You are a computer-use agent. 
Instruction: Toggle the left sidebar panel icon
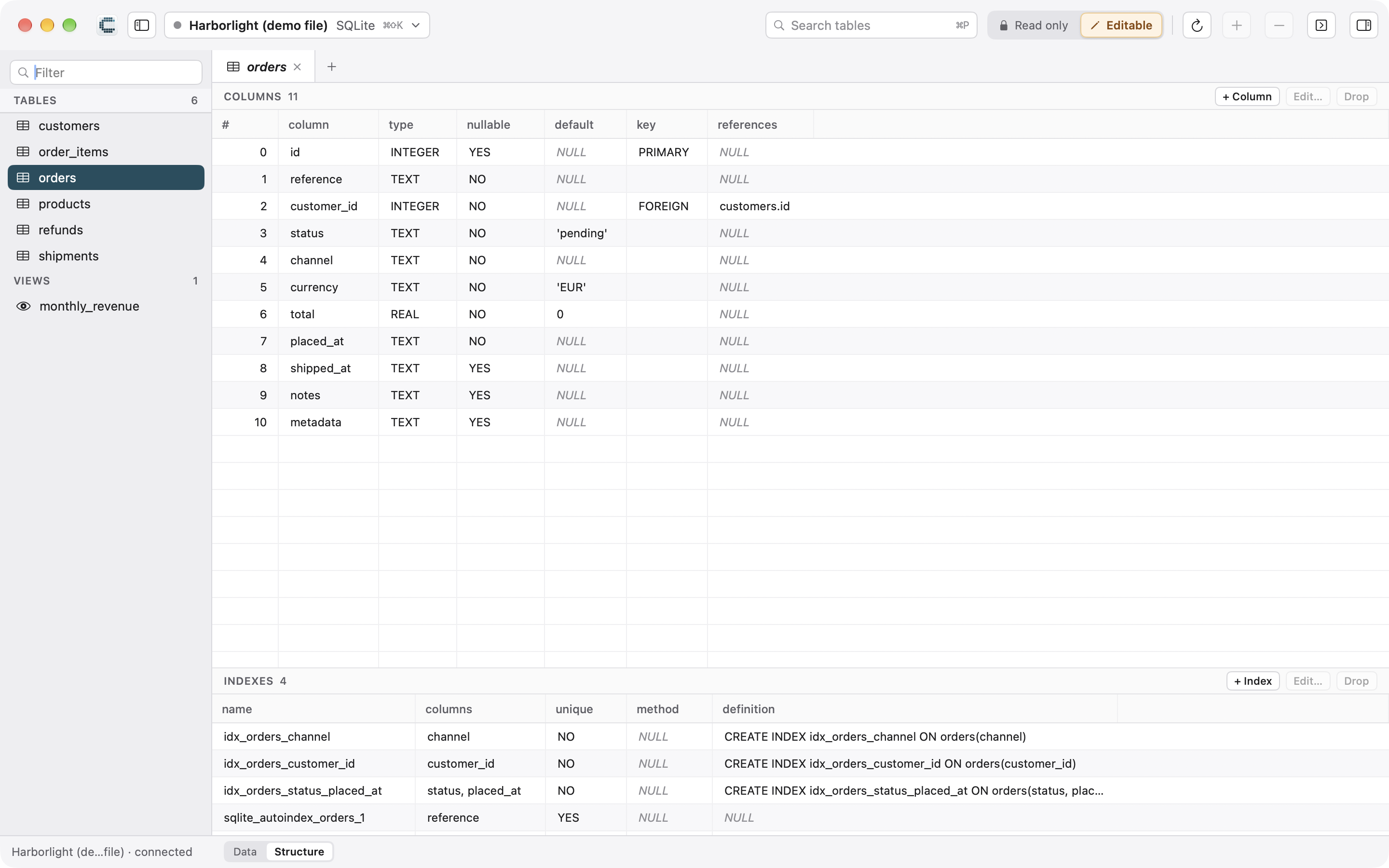tap(142, 25)
